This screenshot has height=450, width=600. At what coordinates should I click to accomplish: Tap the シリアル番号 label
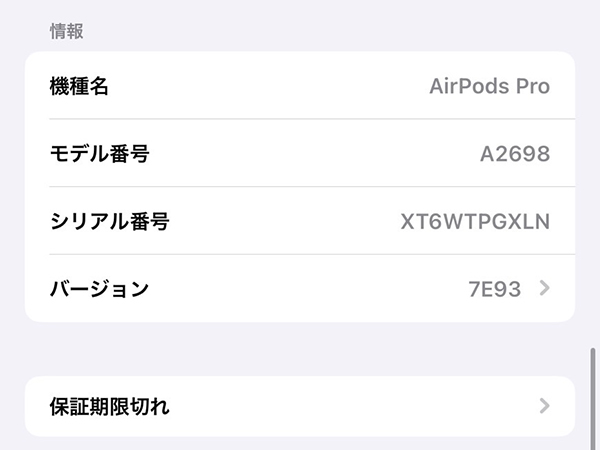[x=109, y=221]
